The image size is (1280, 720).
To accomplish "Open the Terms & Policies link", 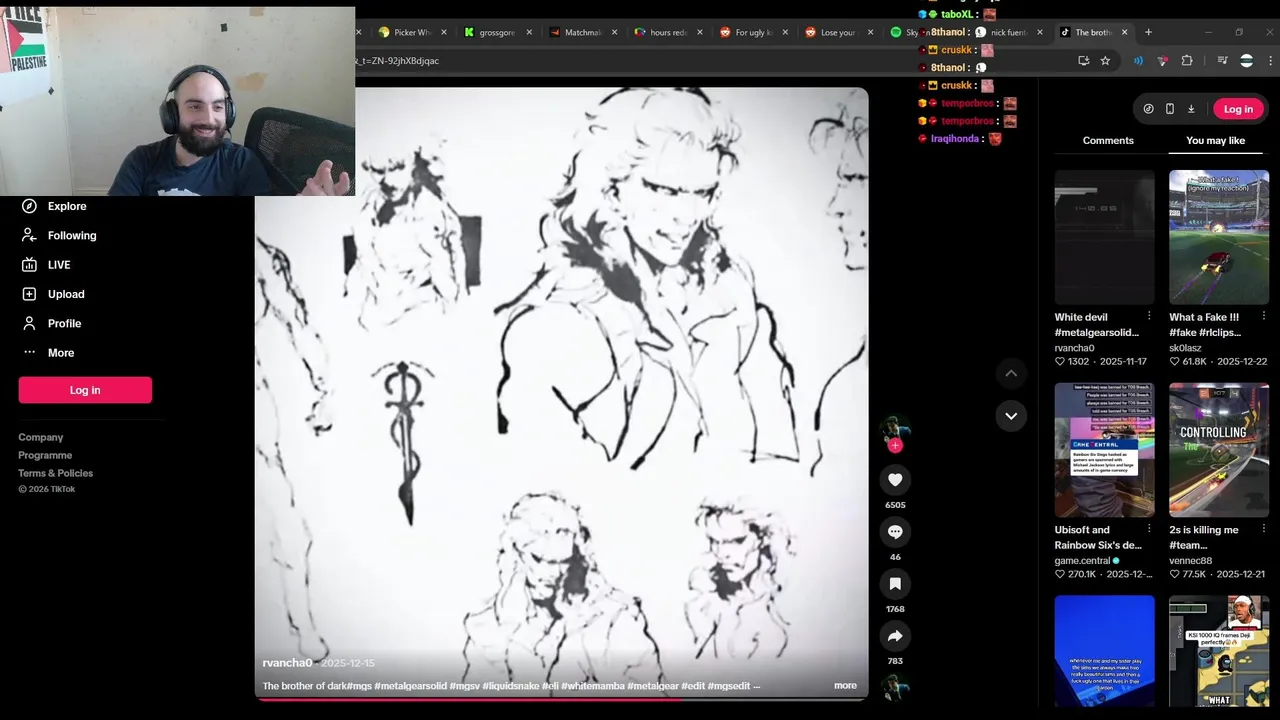I will point(55,473).
